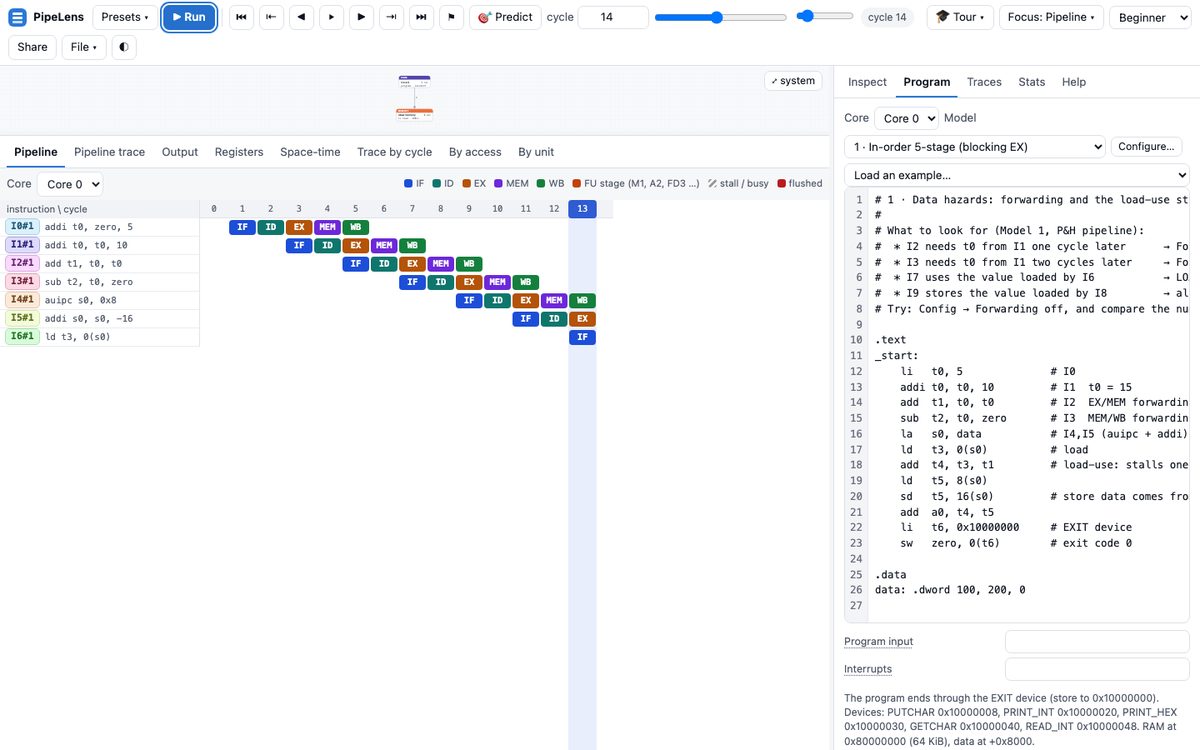Click the Share button

point(32,47)
